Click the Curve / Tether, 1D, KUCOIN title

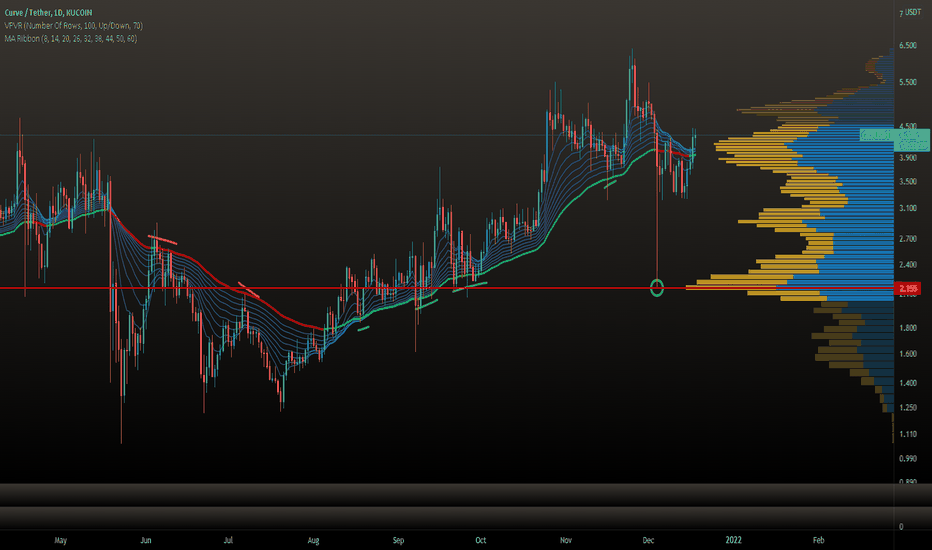coord(48,12)
